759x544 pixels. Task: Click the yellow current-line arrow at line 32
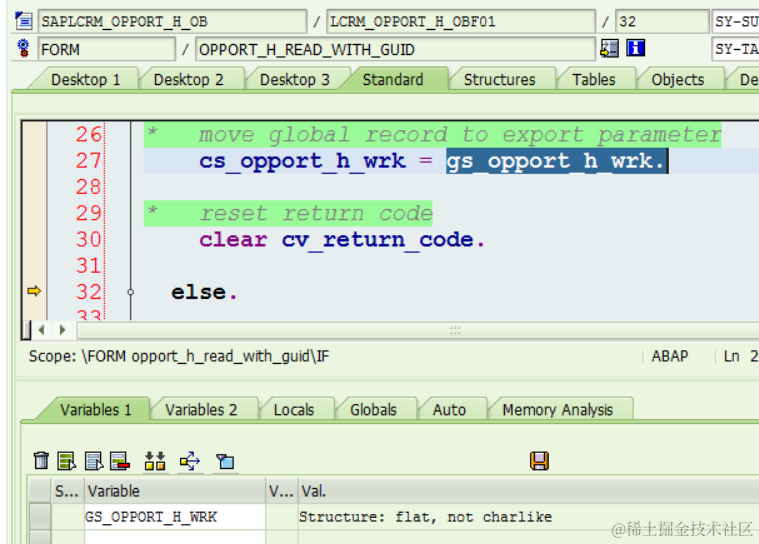tap(34, 291)
